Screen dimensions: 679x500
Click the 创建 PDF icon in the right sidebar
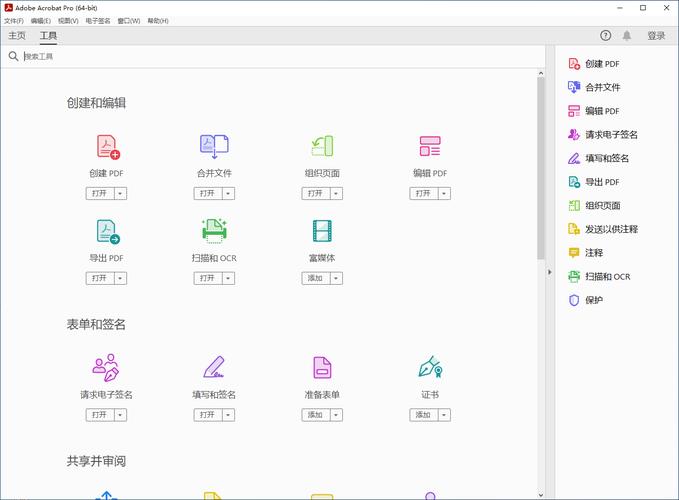pos(574,64)
